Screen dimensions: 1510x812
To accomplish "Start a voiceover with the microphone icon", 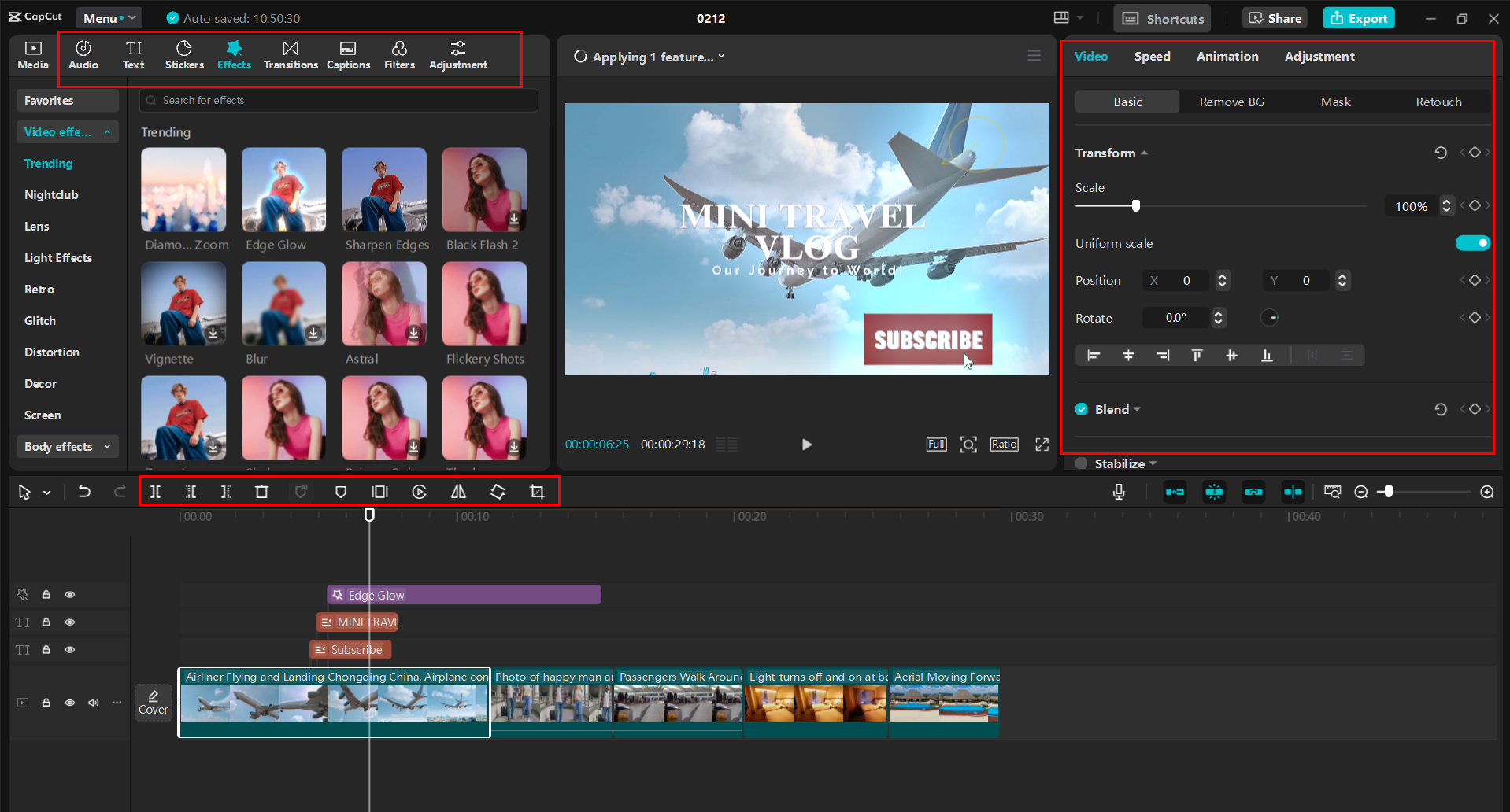I will coord(1118,491).
